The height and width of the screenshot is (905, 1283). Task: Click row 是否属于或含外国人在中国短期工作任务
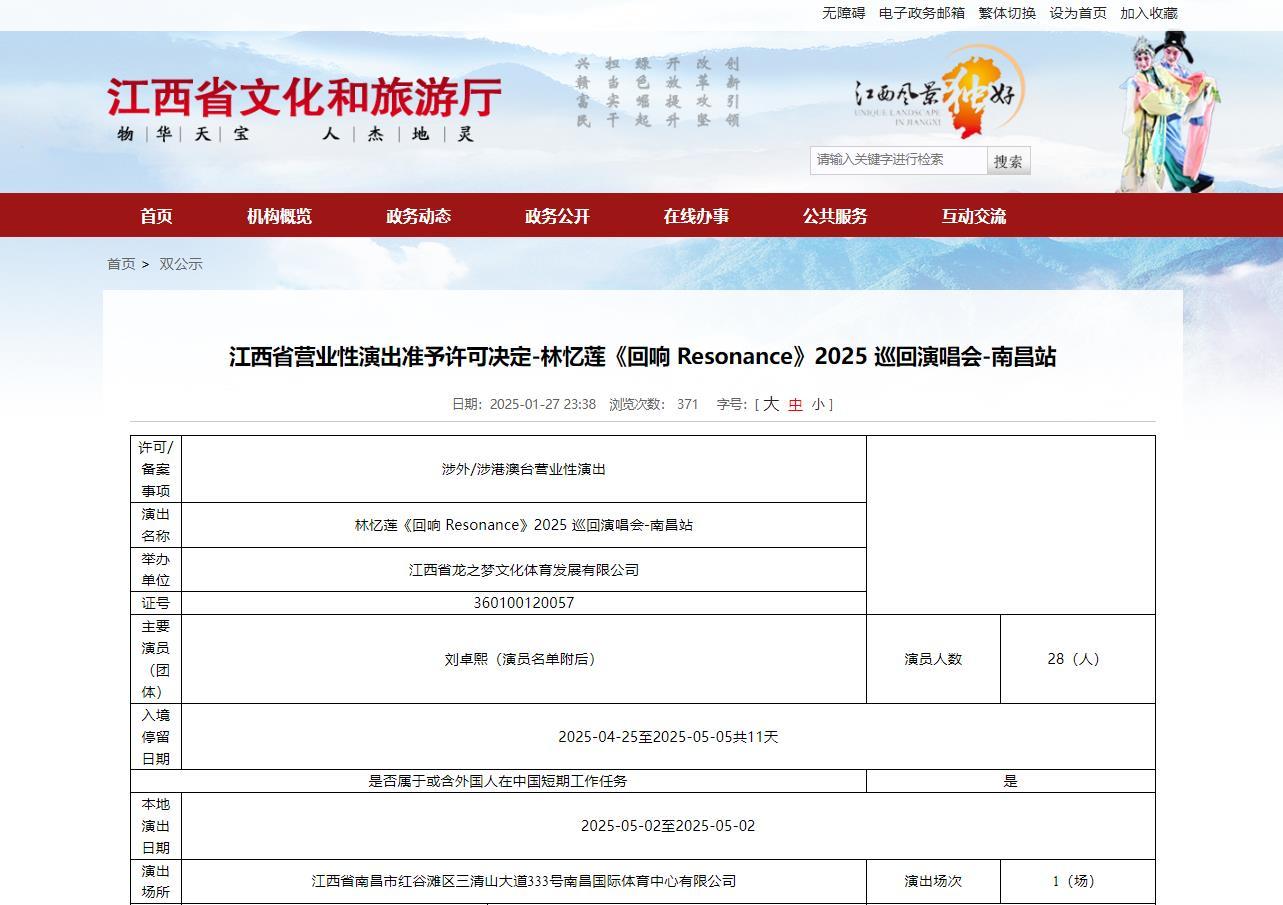pyautogui.click(x=498, y=781)
